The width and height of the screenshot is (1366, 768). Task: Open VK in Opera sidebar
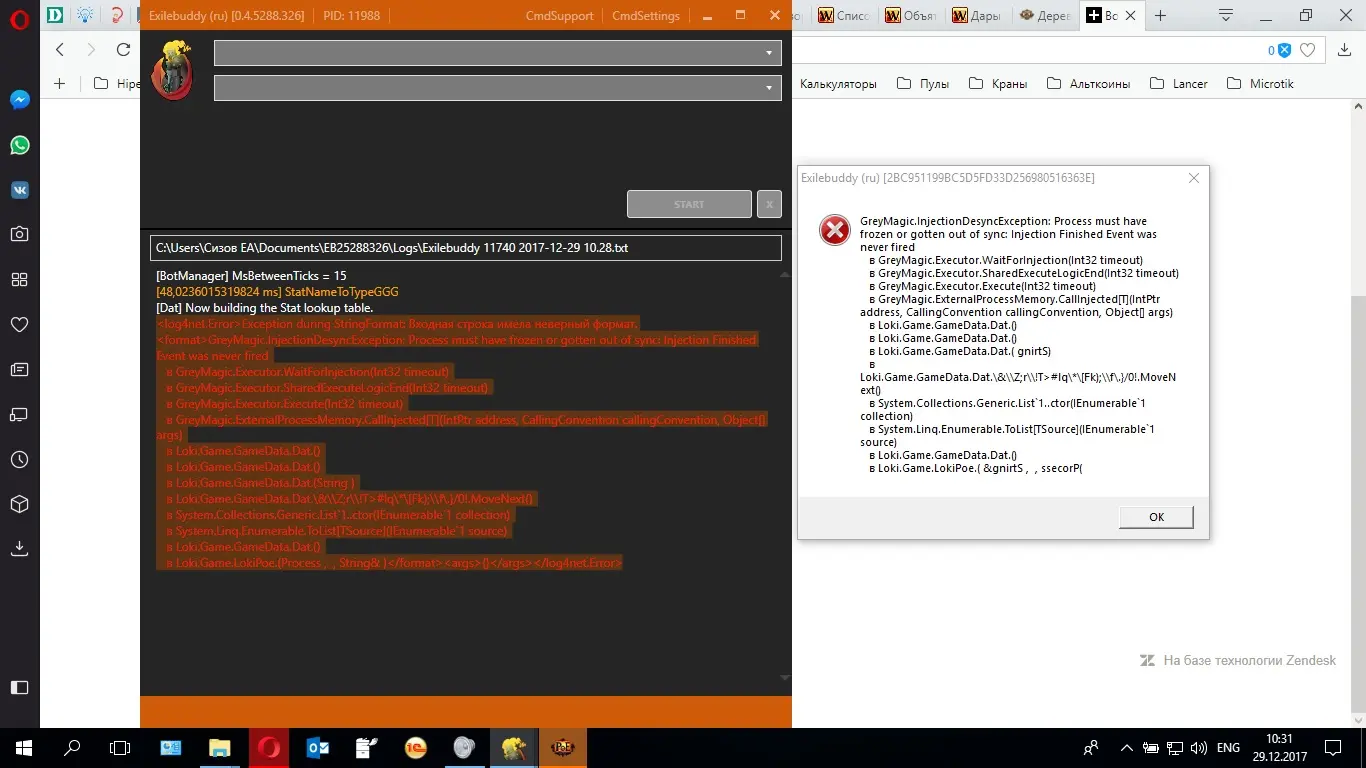pos(19,190)
